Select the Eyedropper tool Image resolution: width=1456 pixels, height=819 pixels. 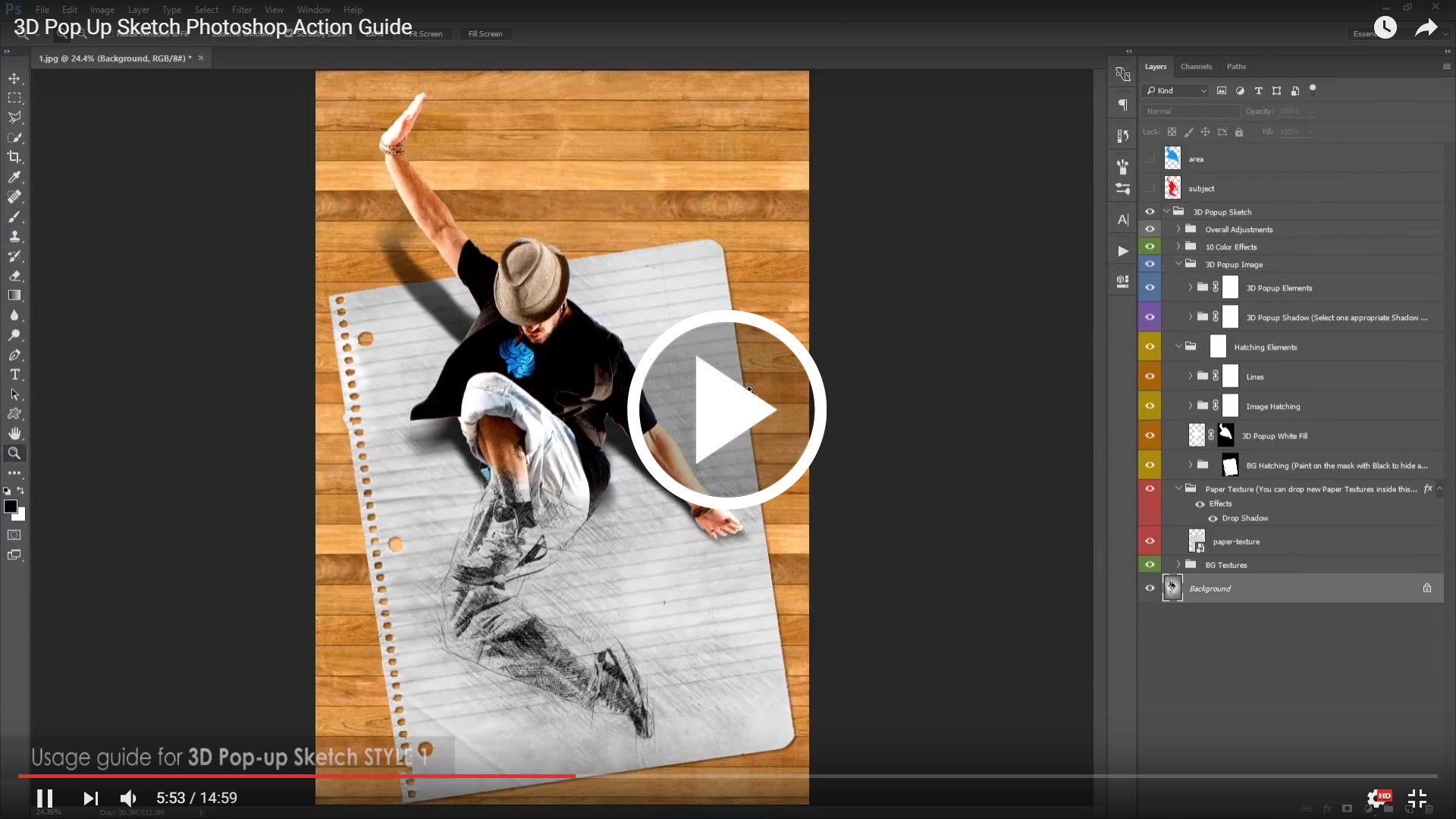pyautogui.click(x=14, y=177)
